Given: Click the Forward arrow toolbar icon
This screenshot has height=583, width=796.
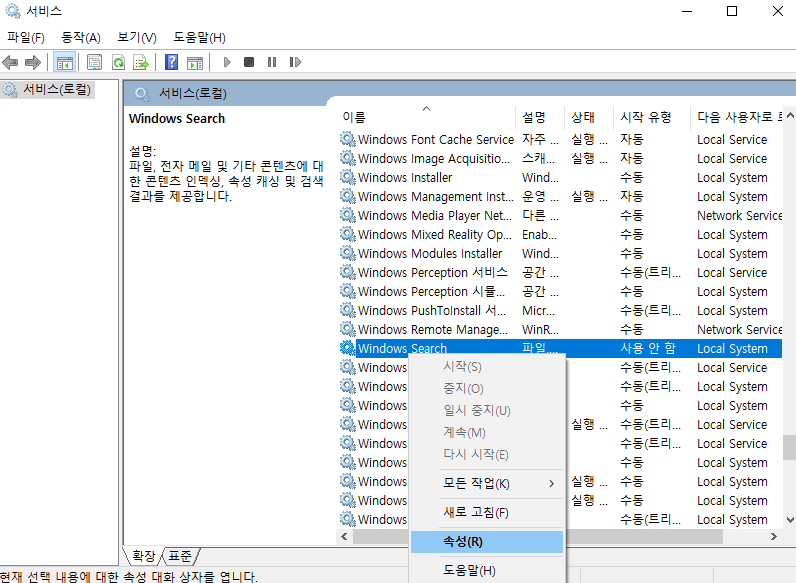Looking at the screenshot, I should click(32, 62).
